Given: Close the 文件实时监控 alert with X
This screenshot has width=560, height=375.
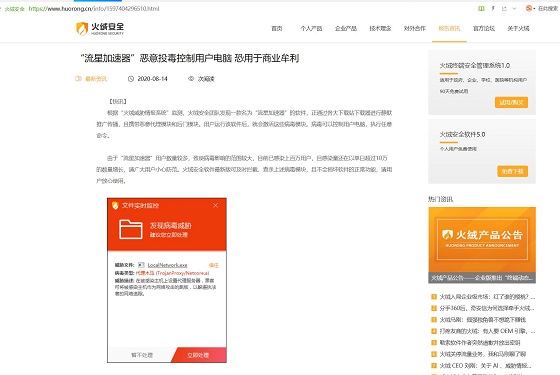Looking at the screenshot, I should (x=215, y=205).
